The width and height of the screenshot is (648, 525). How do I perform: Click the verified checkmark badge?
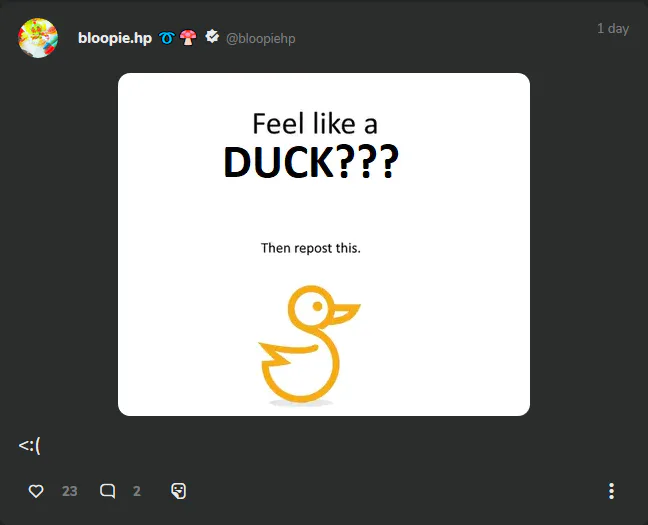tap(212, 37)
